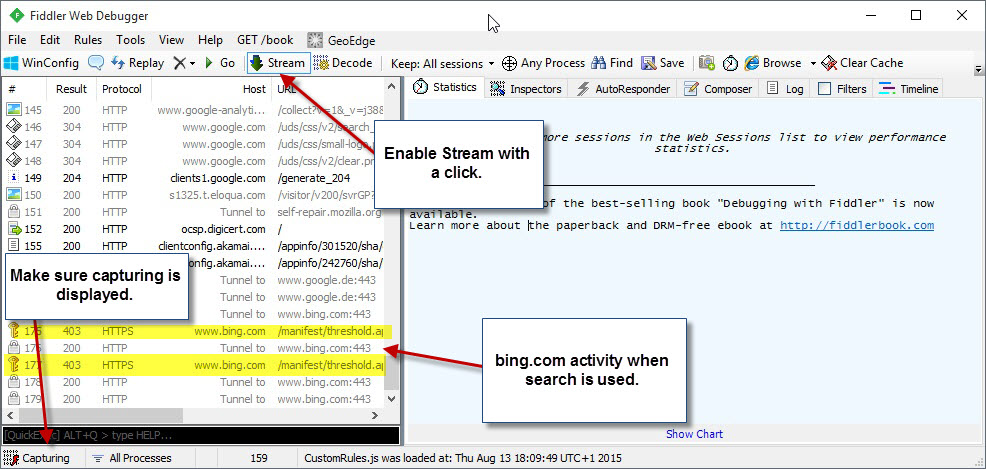Select the clients1.google.com host cell
The image size is (986, 469).
click(218, 178)
